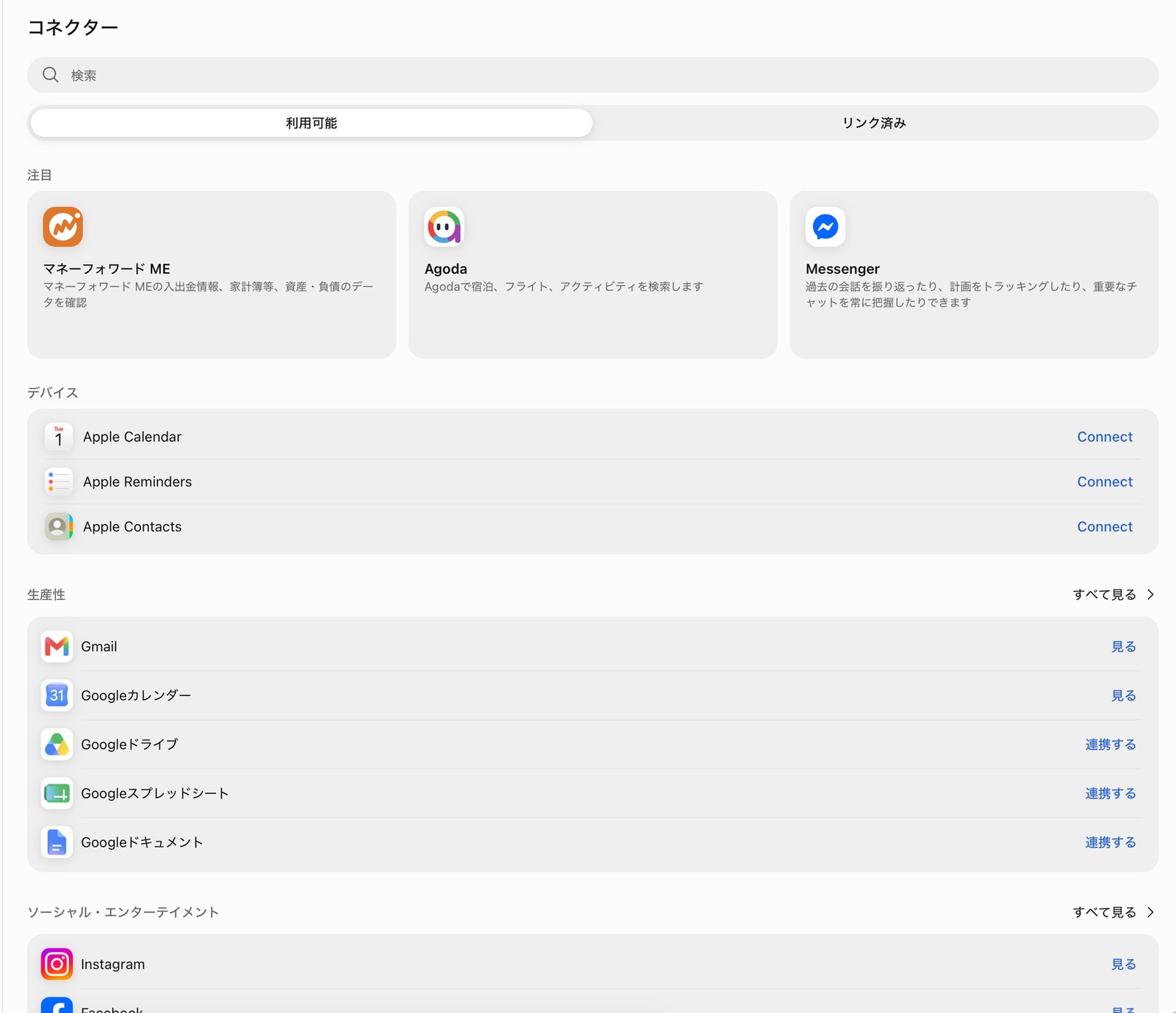
Task: Select the Apple Contacts row label
Action: pyautogui.click(x=132, y=526)
